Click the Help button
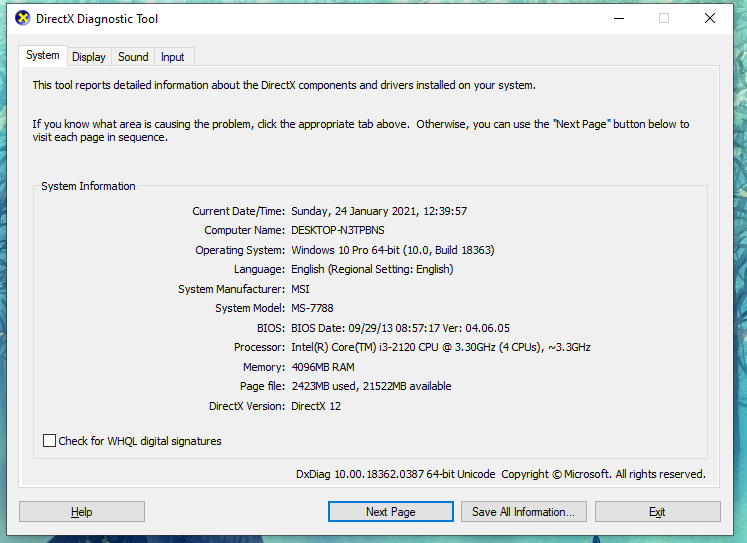 point(81,512)
